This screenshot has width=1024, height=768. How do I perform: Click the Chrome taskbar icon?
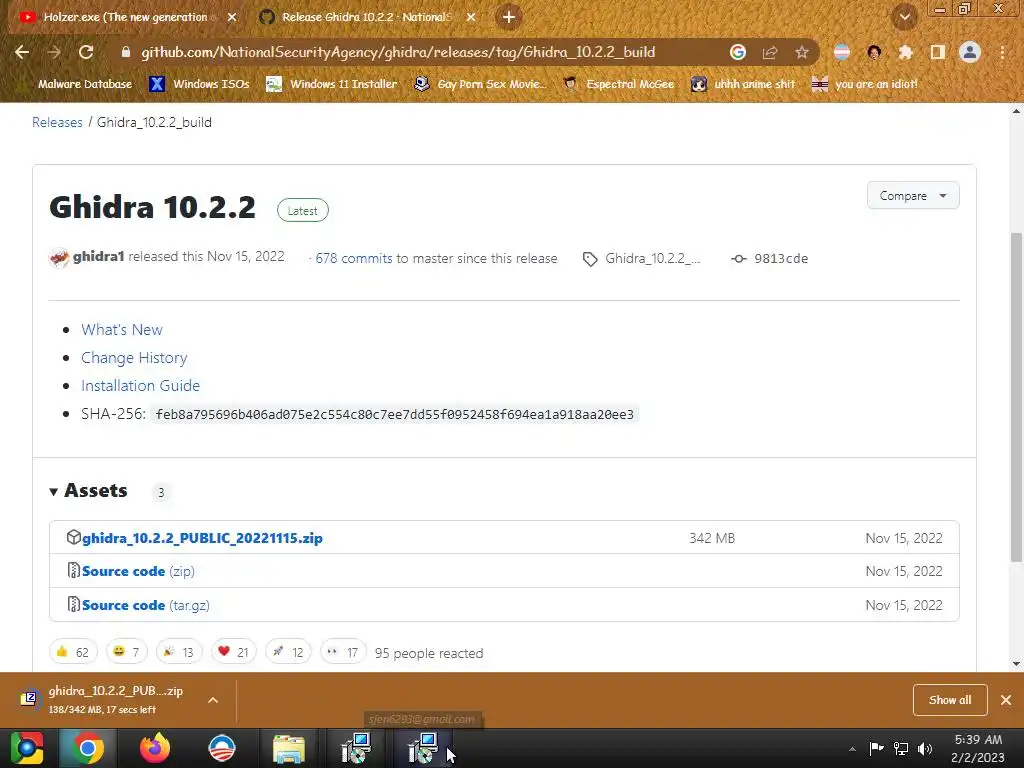tap(88, 748)
